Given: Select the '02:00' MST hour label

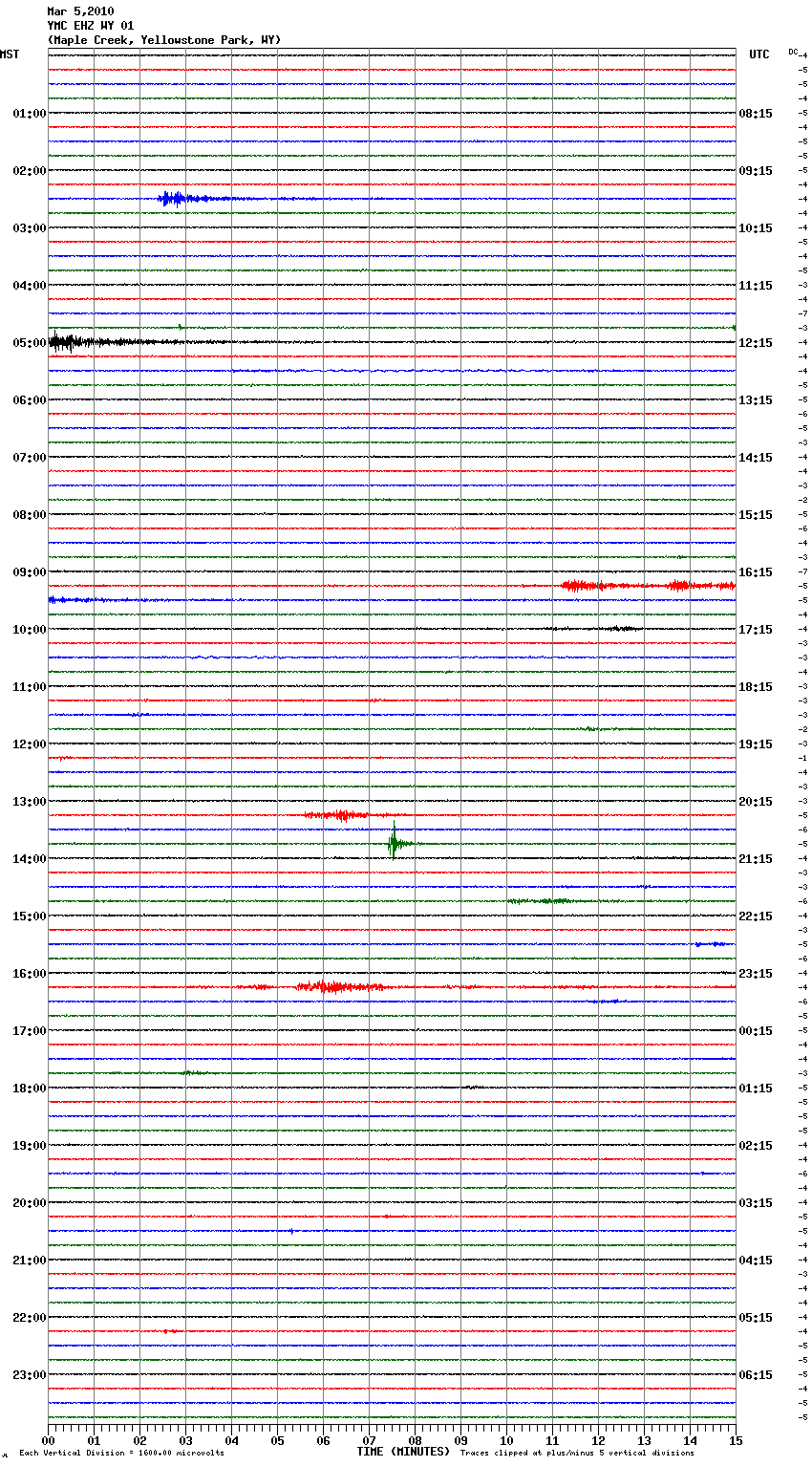Looking at the screenshot, I should pyautogui.click(x=30, y=171).
